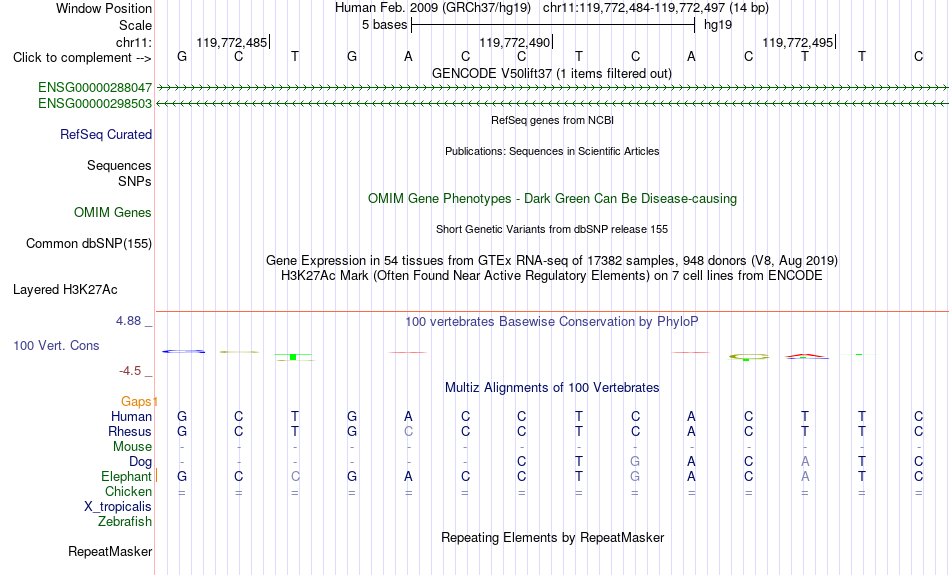
Task: Click the grayed A base in Dog row
Action: 805,462
